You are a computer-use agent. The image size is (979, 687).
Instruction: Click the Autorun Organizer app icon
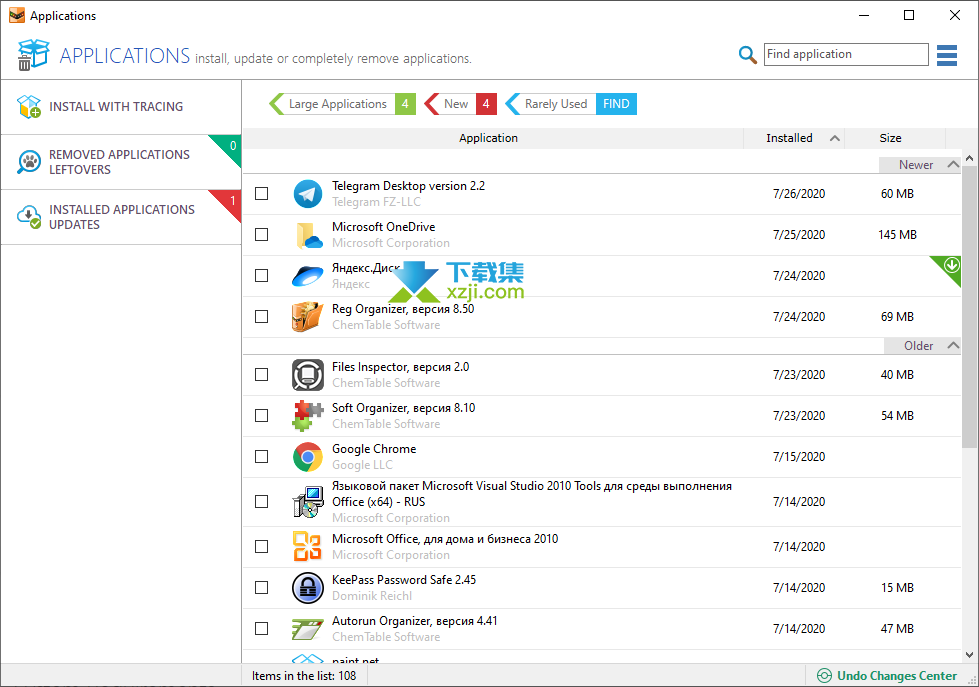tap(307, 629)
